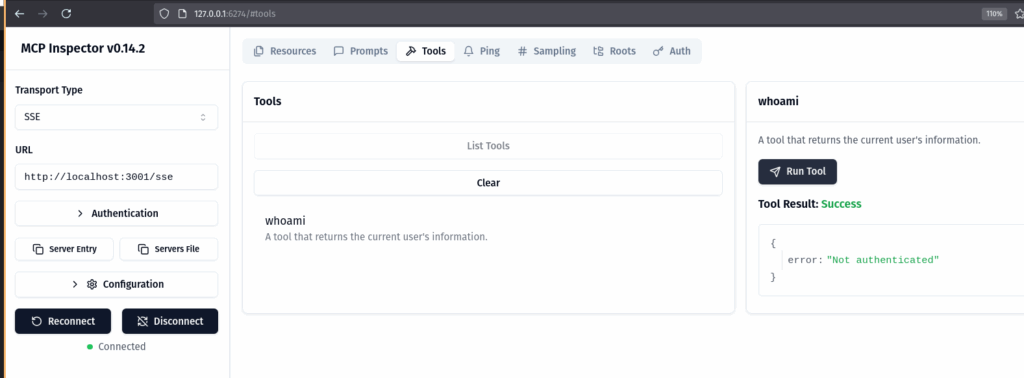Switch to the Prompts tab

click(x=360, y=51)
